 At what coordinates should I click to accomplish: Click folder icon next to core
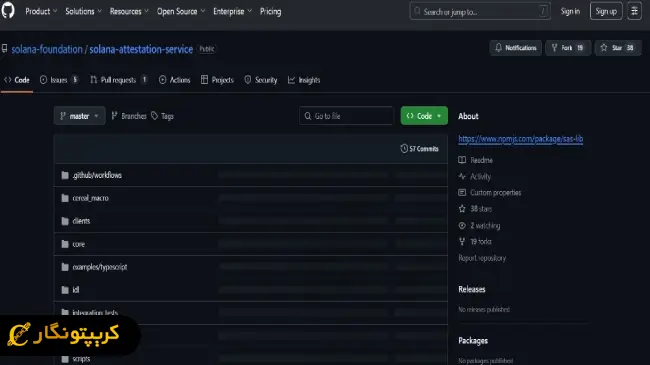(x=65, y=244)
